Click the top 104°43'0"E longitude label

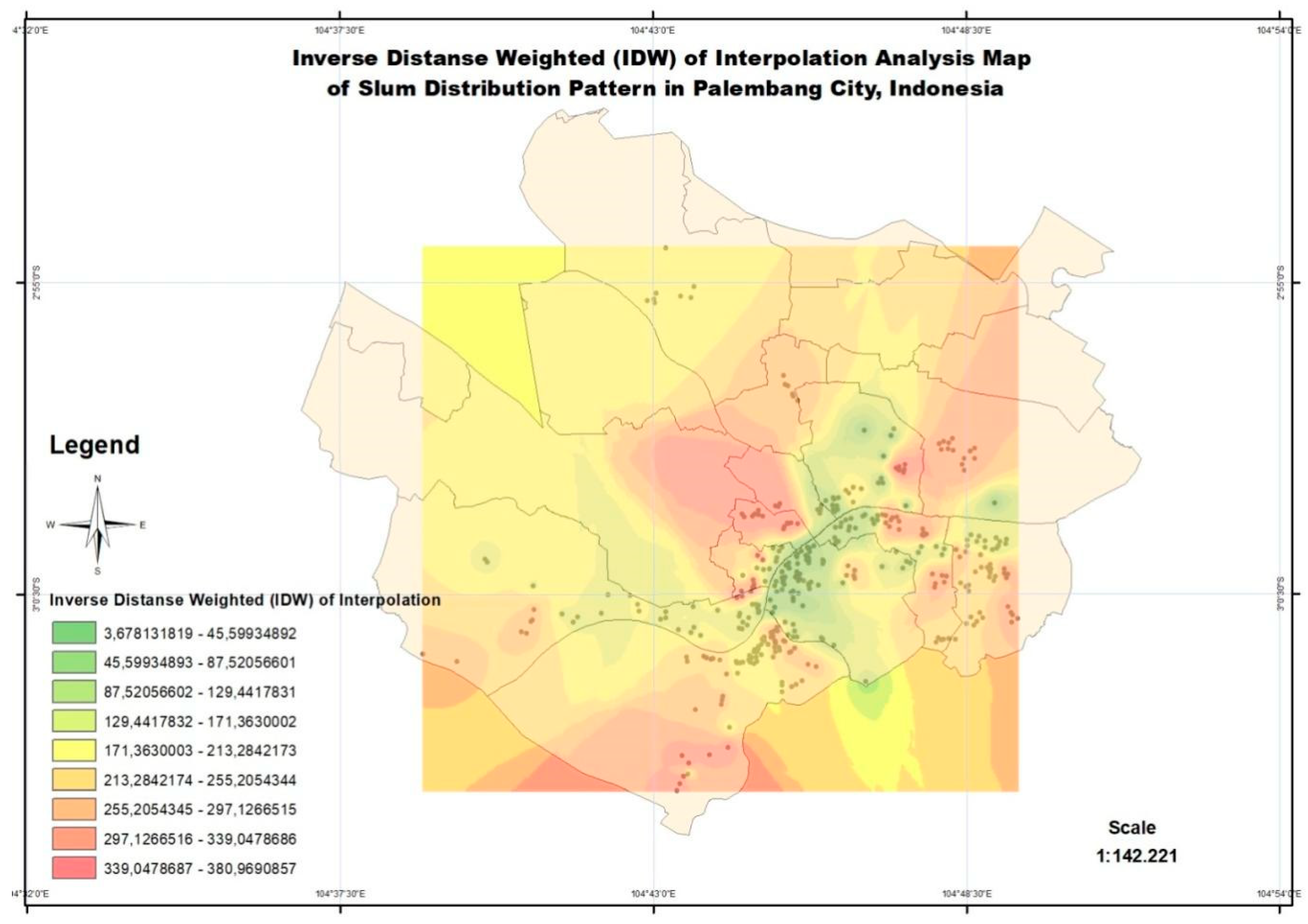pyautogui.click(x=653, y=30)
